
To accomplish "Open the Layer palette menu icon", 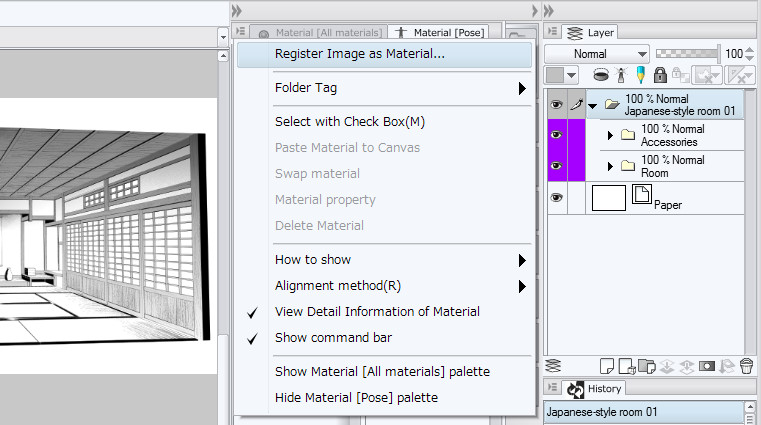I will point(552,32).
